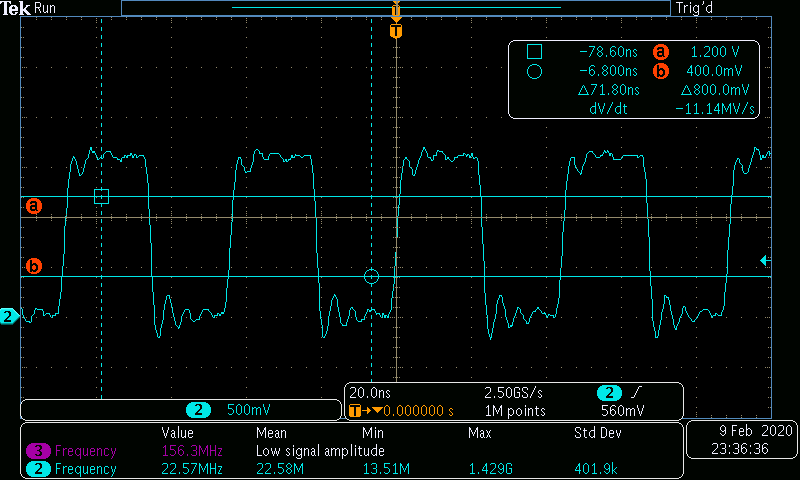Click the rising edge trigger slope icon
The height and width of the screenshot is (480, 800).
click(x=637, y=392)
